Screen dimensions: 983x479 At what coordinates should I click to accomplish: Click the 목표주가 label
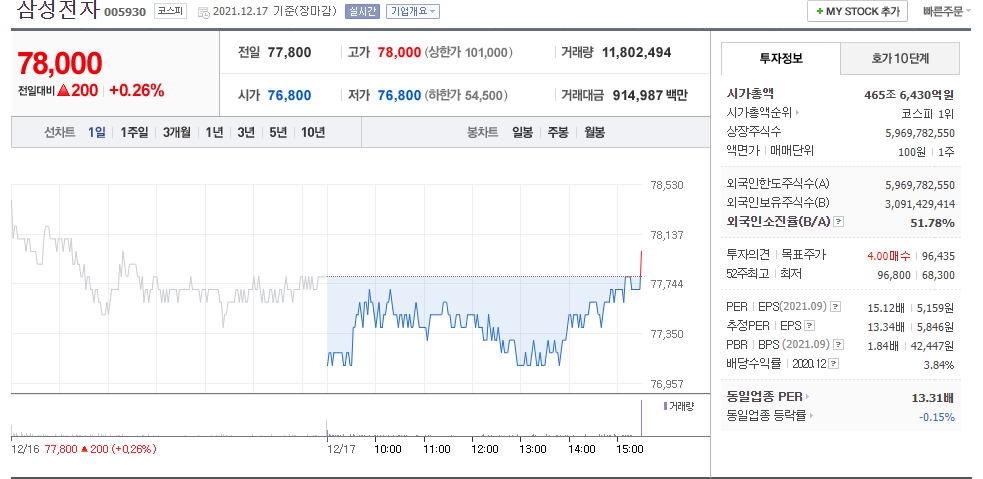point(804,255)
